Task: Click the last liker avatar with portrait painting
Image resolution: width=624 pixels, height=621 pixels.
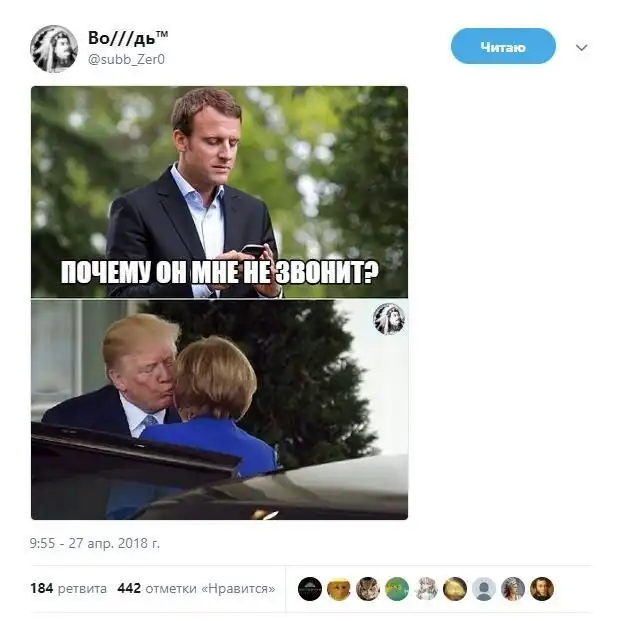Action: tap(542, 589)
